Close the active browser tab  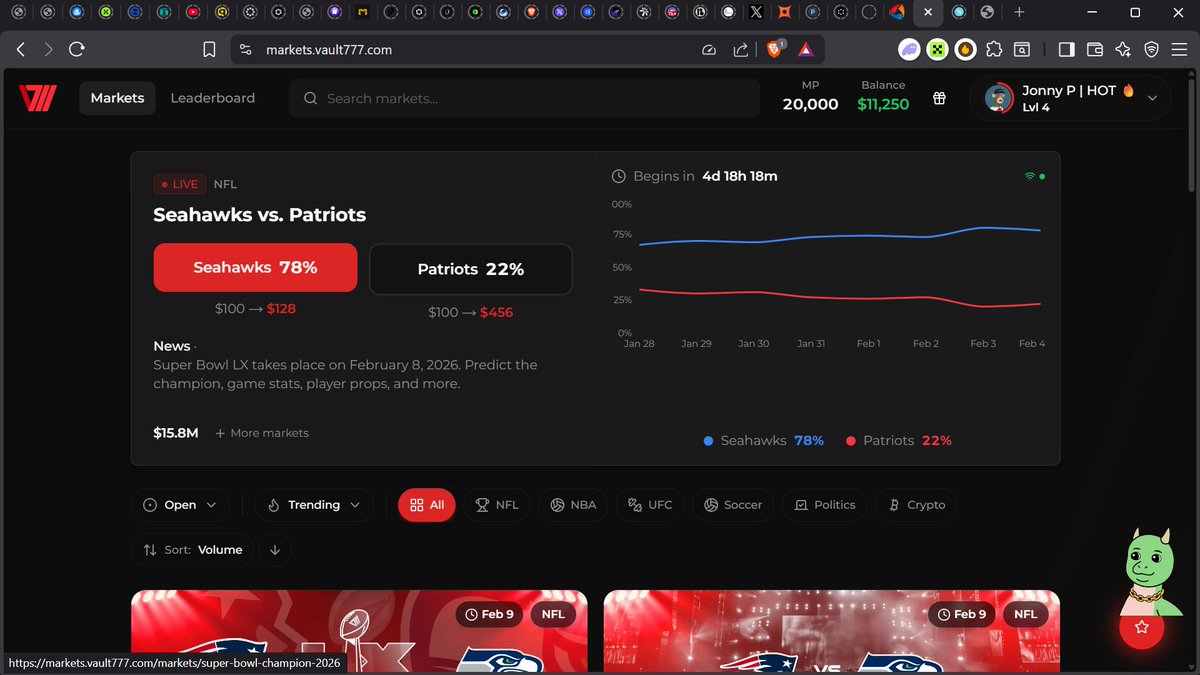click(x=928, y=12)
